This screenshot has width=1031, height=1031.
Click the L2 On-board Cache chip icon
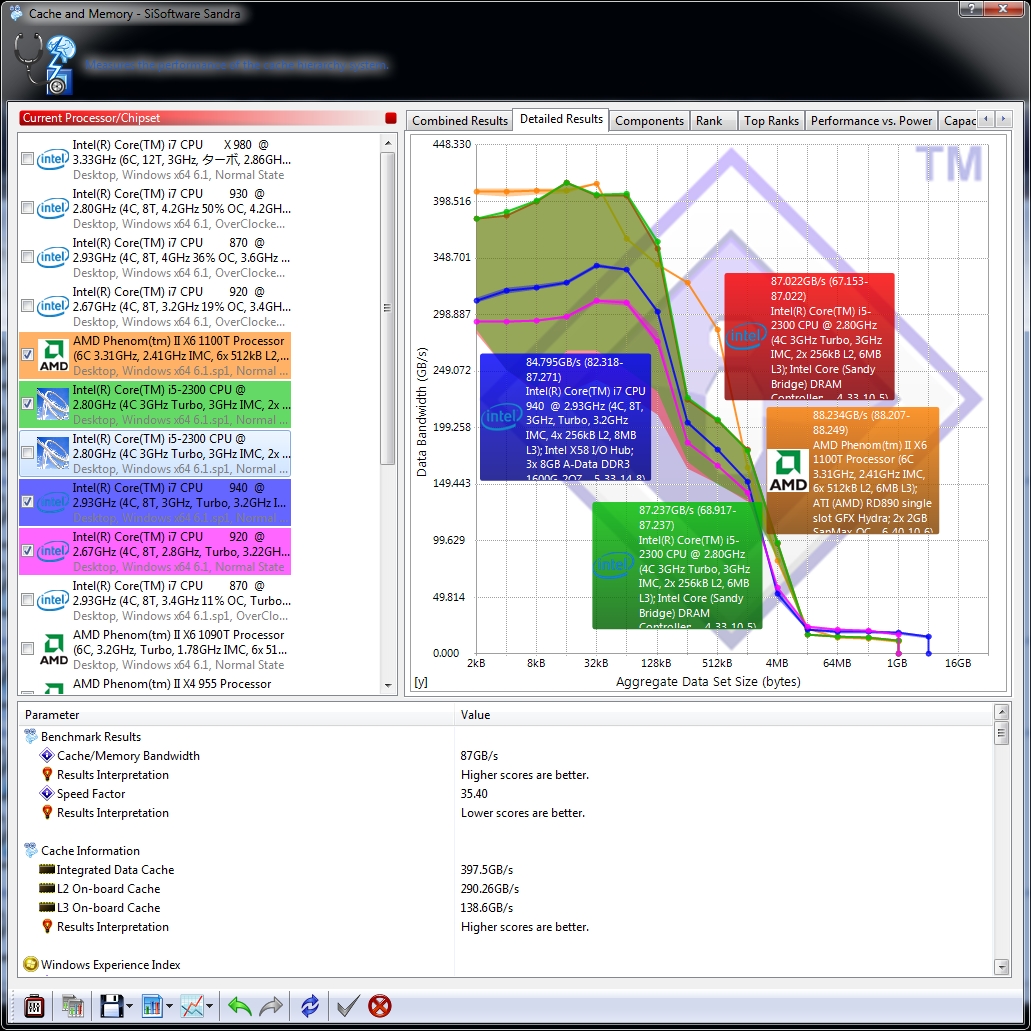(x=47, y=888)
